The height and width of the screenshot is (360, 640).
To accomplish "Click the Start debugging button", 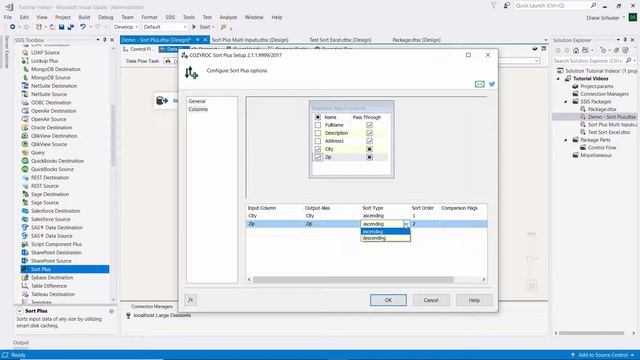I will click(x=203, y=27).
